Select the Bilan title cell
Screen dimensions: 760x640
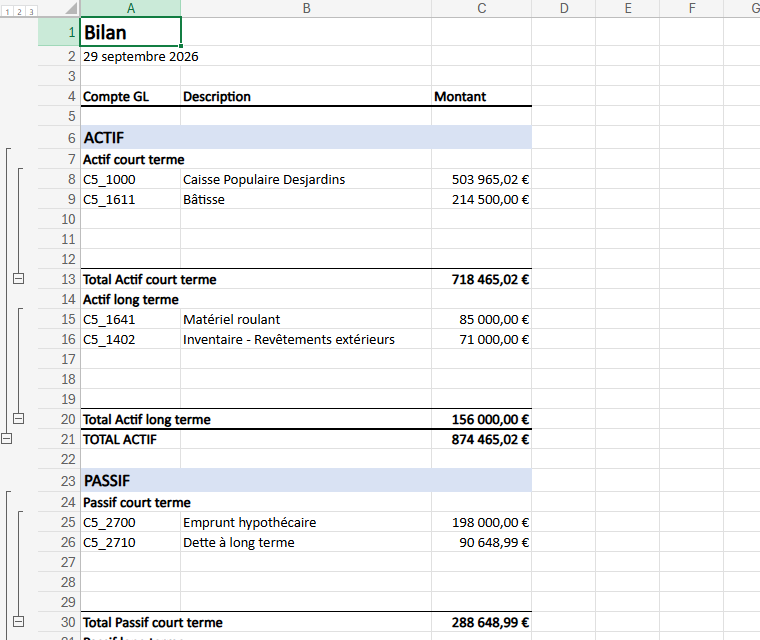pos(130,32)
